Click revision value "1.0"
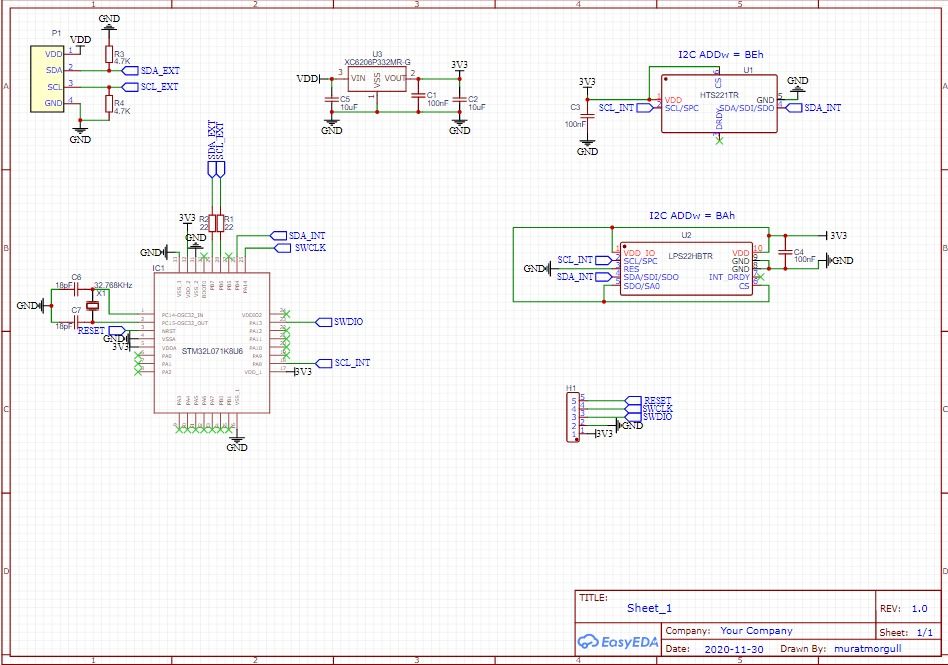 point(920,609)
